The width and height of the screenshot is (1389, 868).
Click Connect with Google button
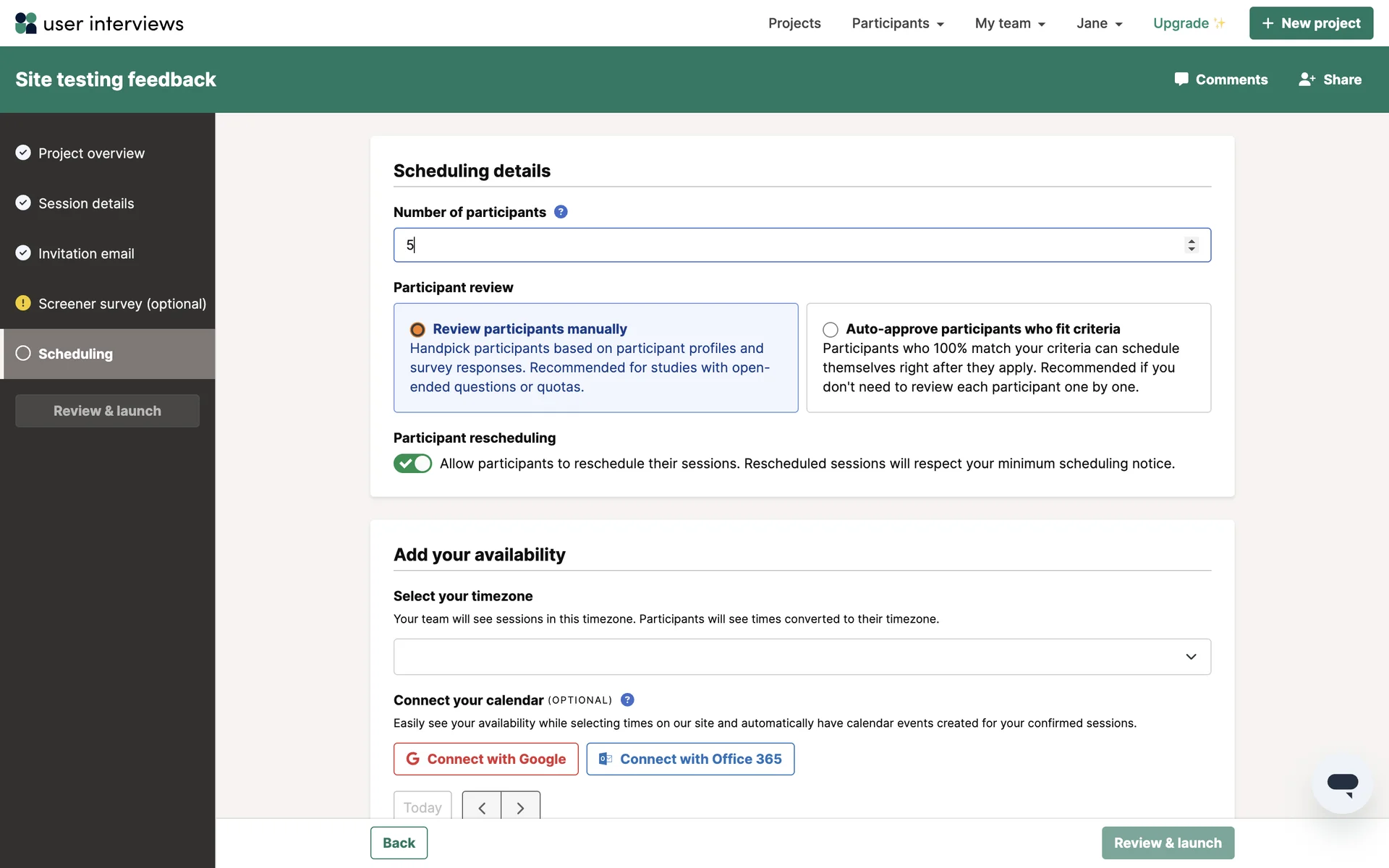pos(485,759)
